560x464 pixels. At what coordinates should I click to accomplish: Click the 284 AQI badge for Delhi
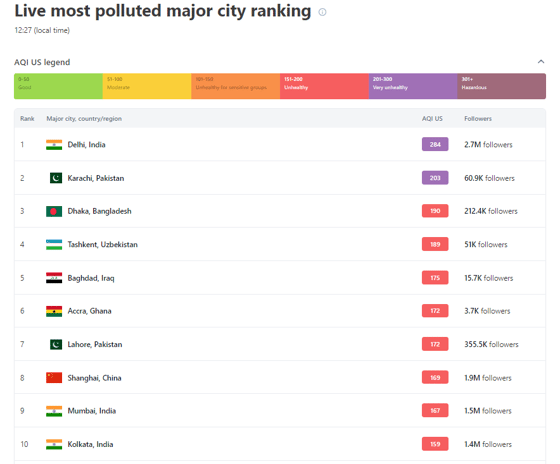[435, 144]
